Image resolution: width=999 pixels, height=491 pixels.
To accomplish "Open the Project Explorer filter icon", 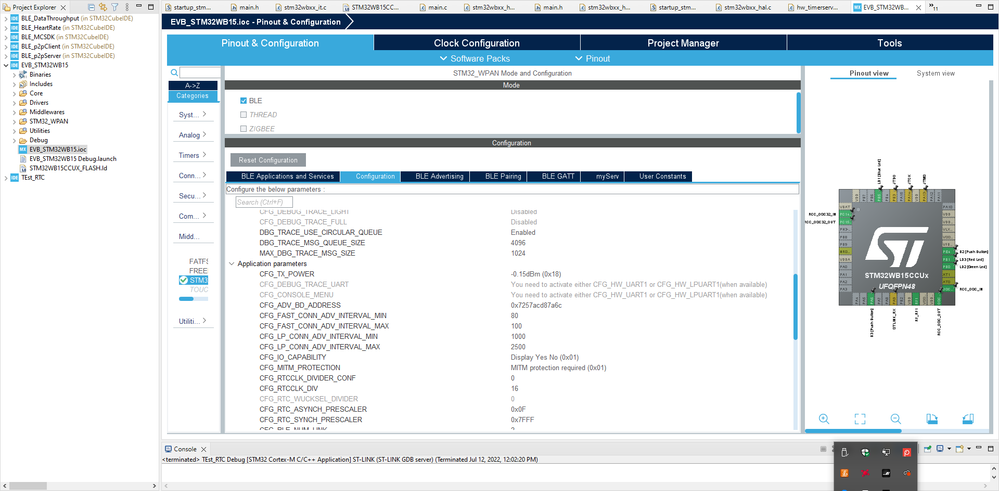I will click(x=115, y=7).
